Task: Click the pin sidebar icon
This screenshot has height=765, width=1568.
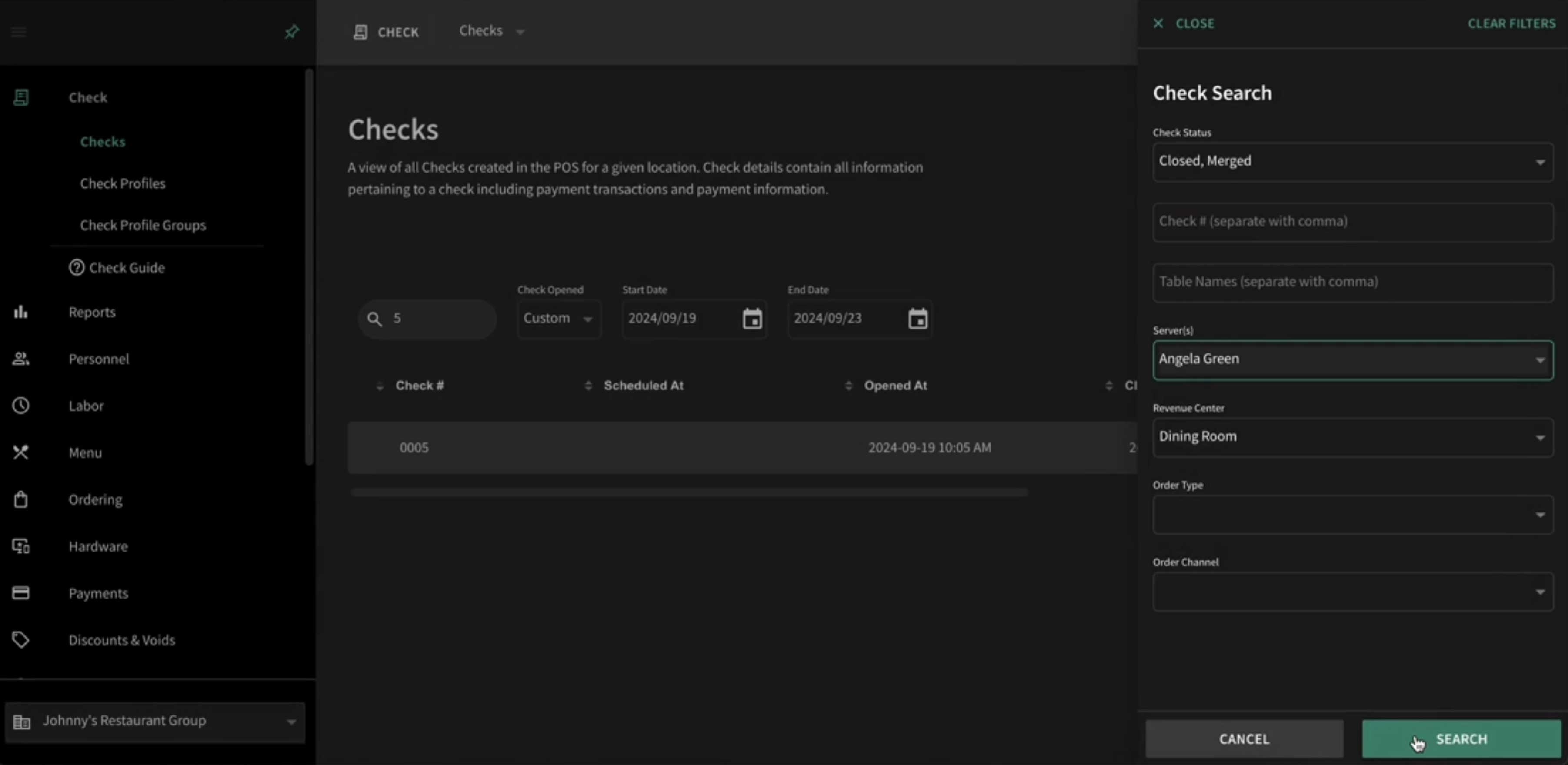Action: (292, 32)
